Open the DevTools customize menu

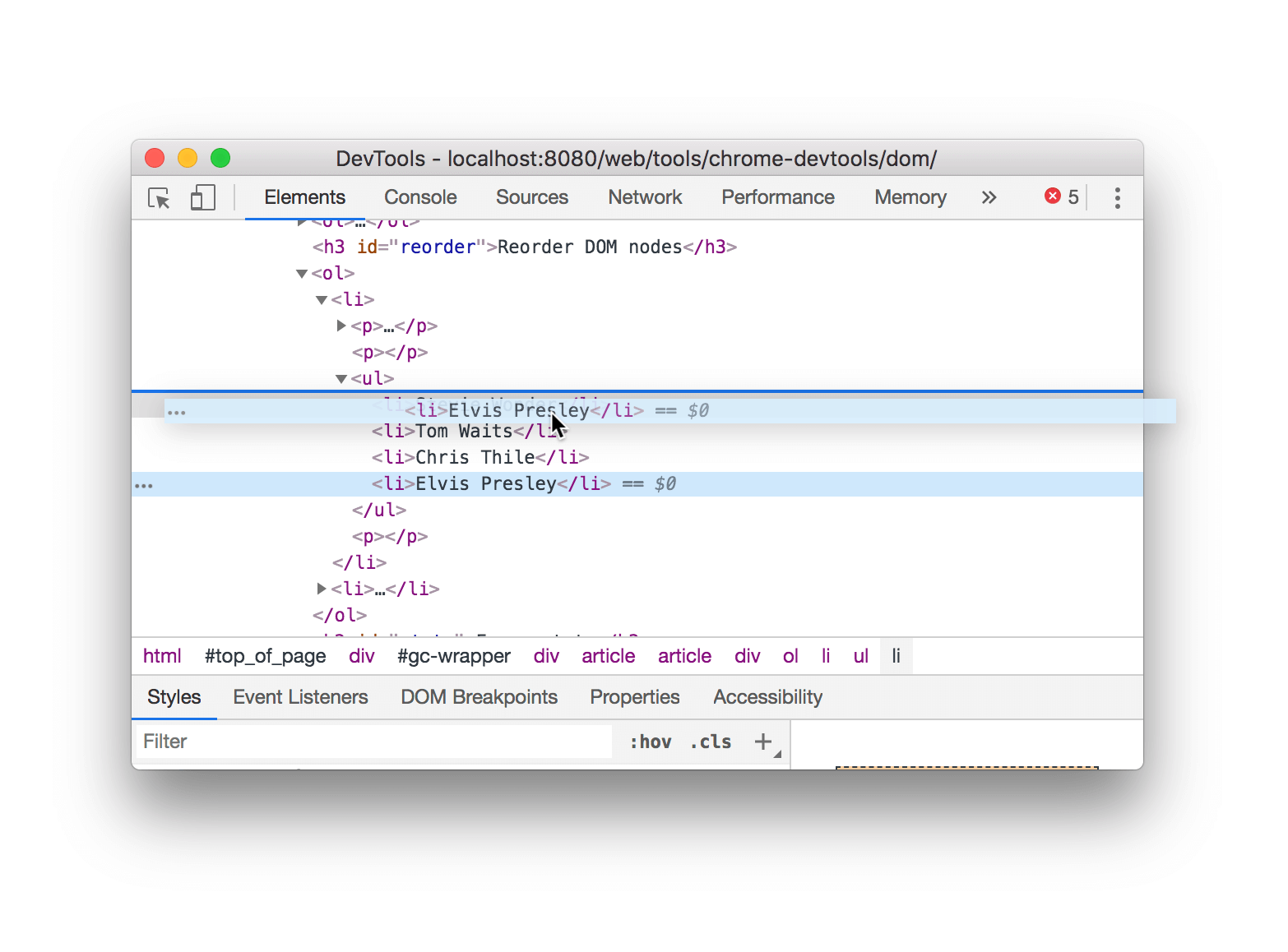coord(1117,197)
